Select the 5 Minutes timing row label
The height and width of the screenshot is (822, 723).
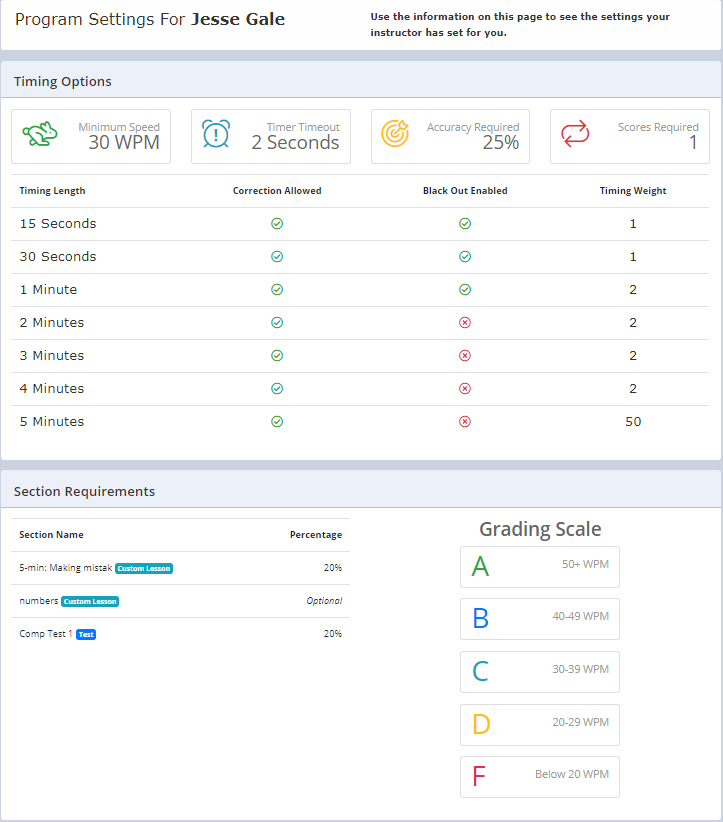point(52,422)
